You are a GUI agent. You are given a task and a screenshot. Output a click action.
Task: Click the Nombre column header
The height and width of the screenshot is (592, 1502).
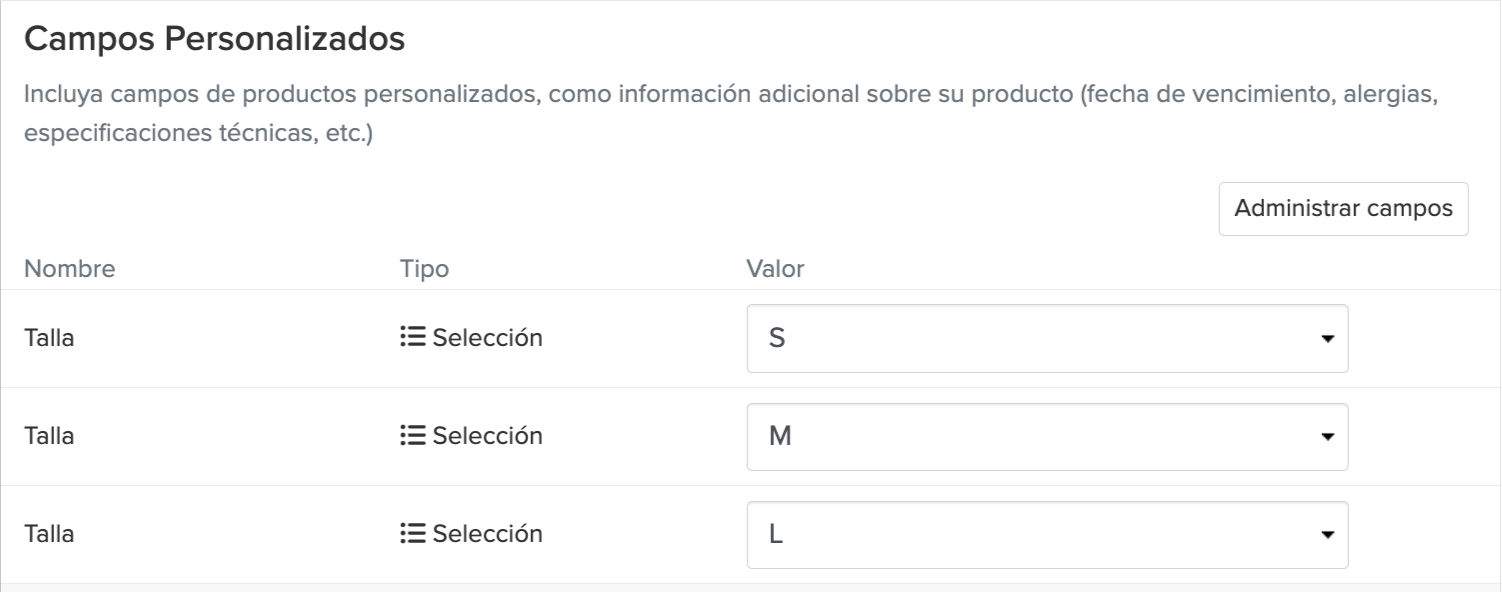(x=70, y=269)
